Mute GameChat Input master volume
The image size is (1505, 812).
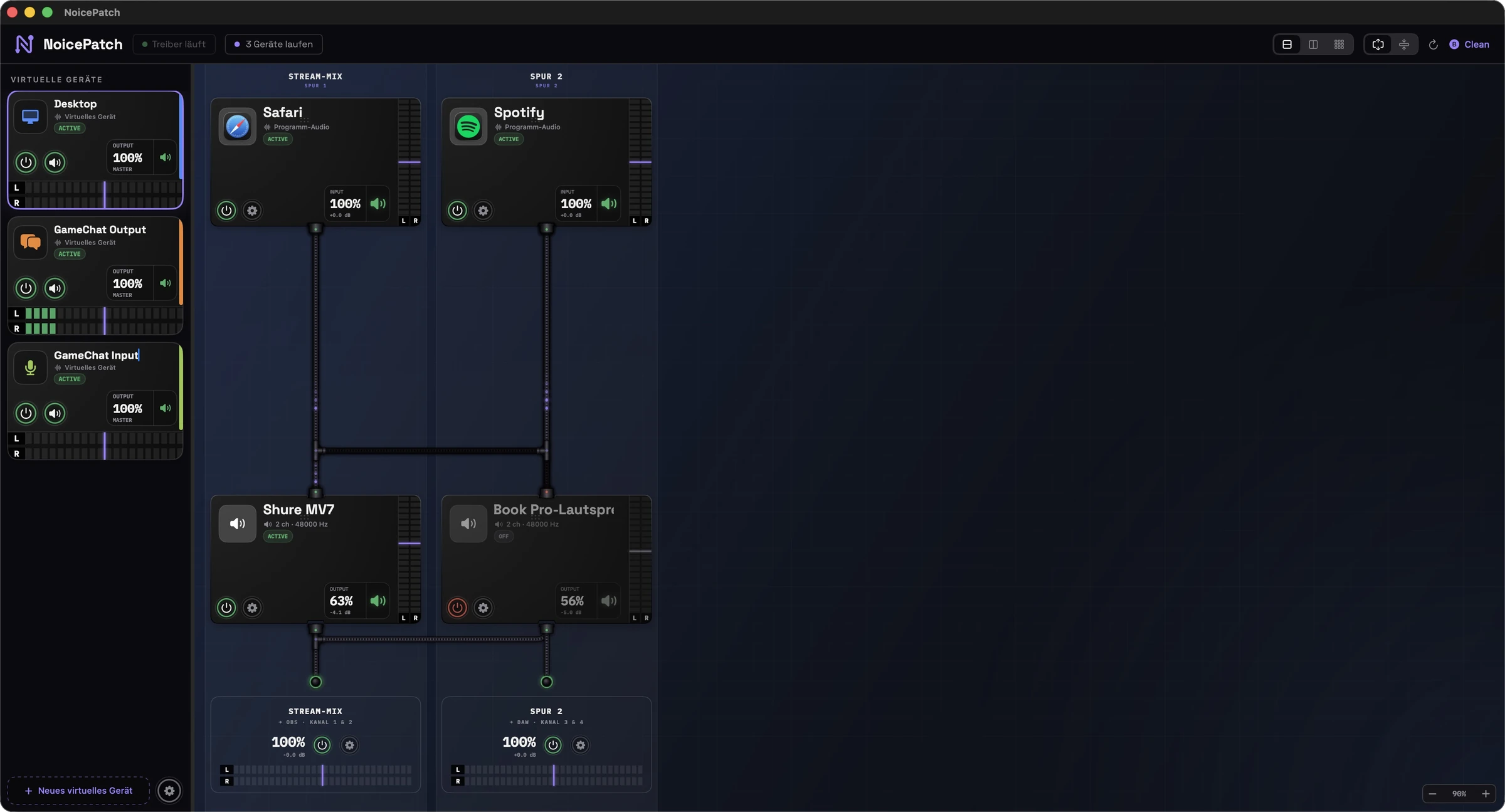click(166, 408)
